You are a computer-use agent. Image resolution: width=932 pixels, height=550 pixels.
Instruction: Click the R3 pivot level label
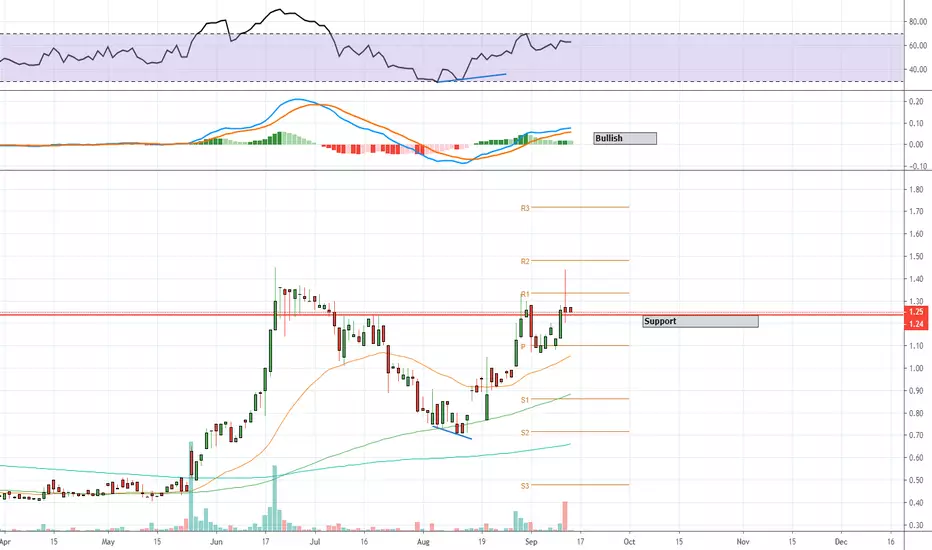[525, 208]
